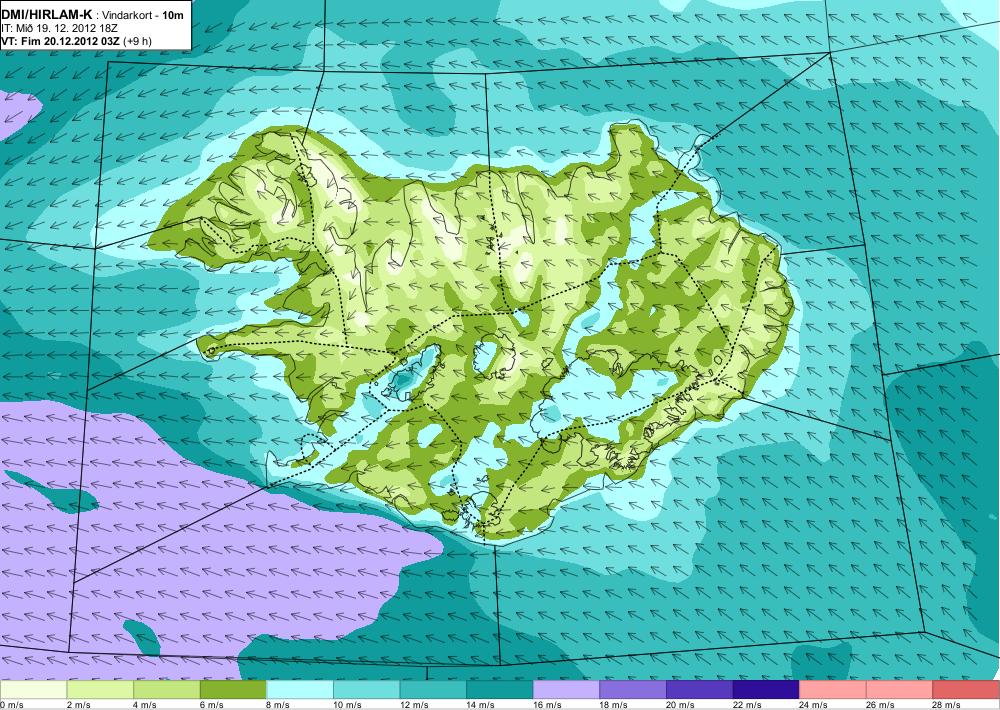Pick the legend swatch between 4 and 6 m/s
The height and width of the screenshot is (710, 1000).
(166, 690)
